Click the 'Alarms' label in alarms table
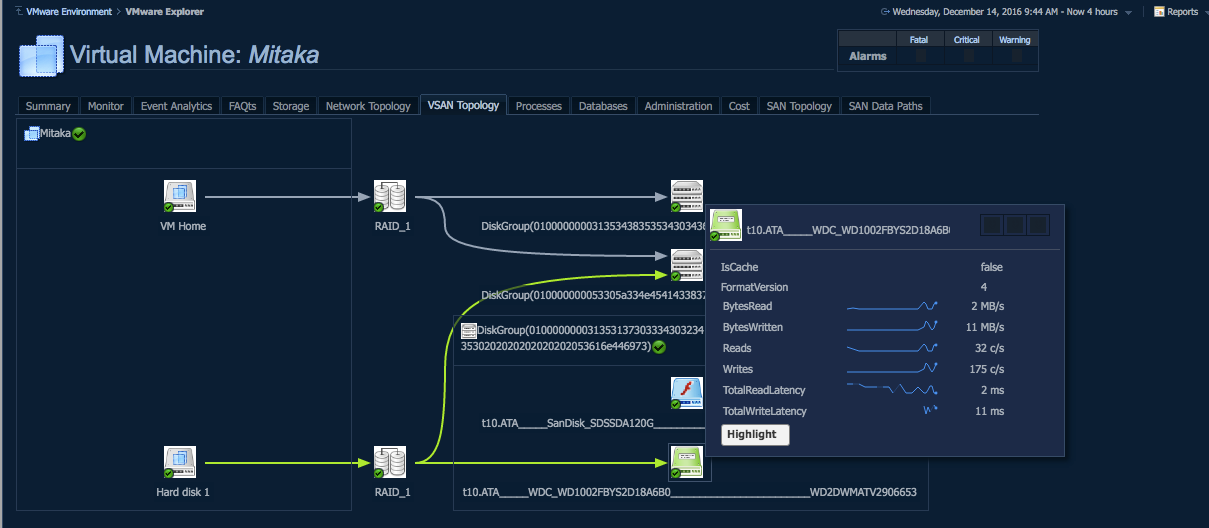Image resolution: width=1209 pixels, height=528 pixels. pyautogui.click(x=868, y=57)
